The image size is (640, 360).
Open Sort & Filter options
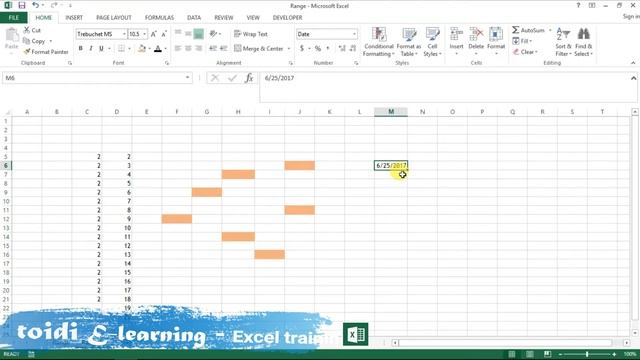tap(563, 42)
